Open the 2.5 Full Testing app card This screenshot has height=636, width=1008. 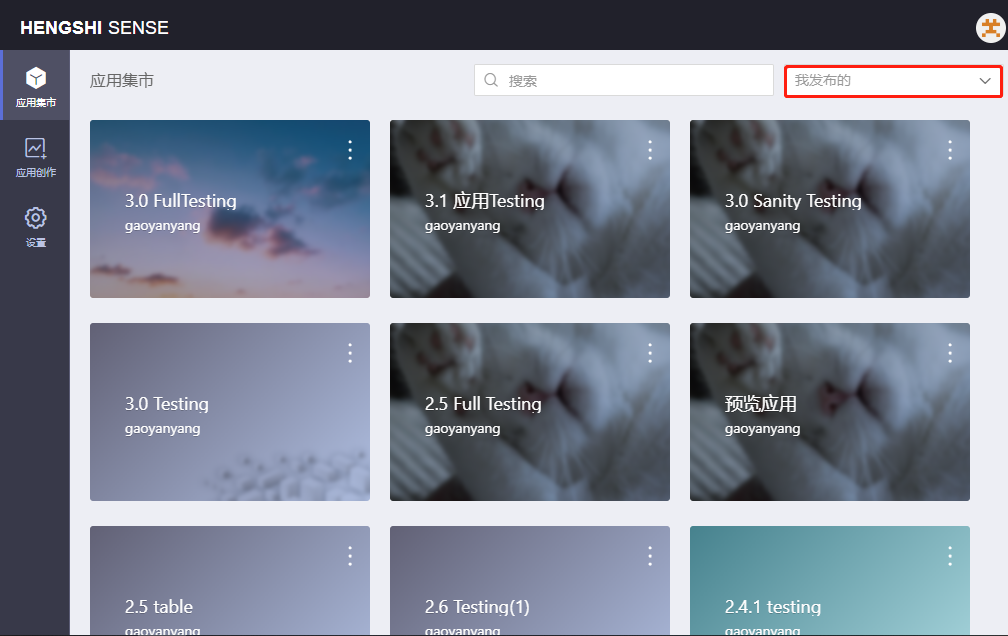point(530,412)
